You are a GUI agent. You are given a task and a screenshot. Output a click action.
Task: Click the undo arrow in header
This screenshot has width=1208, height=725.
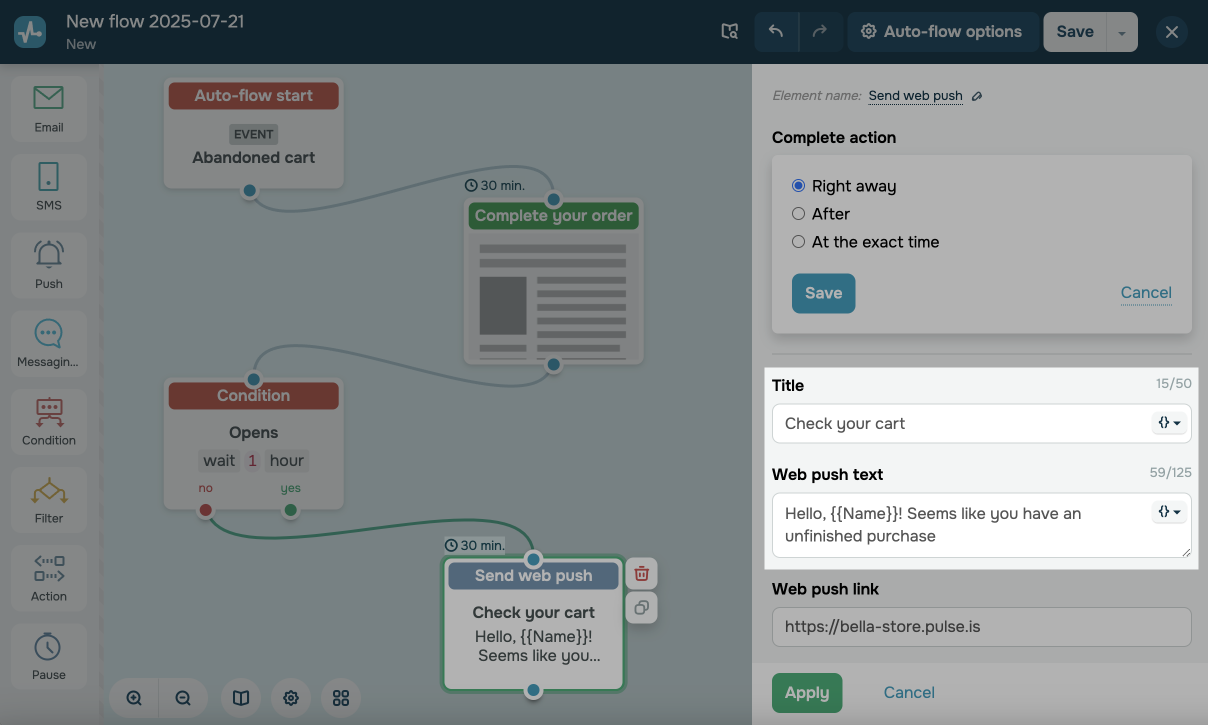click(x=776, y=32)
